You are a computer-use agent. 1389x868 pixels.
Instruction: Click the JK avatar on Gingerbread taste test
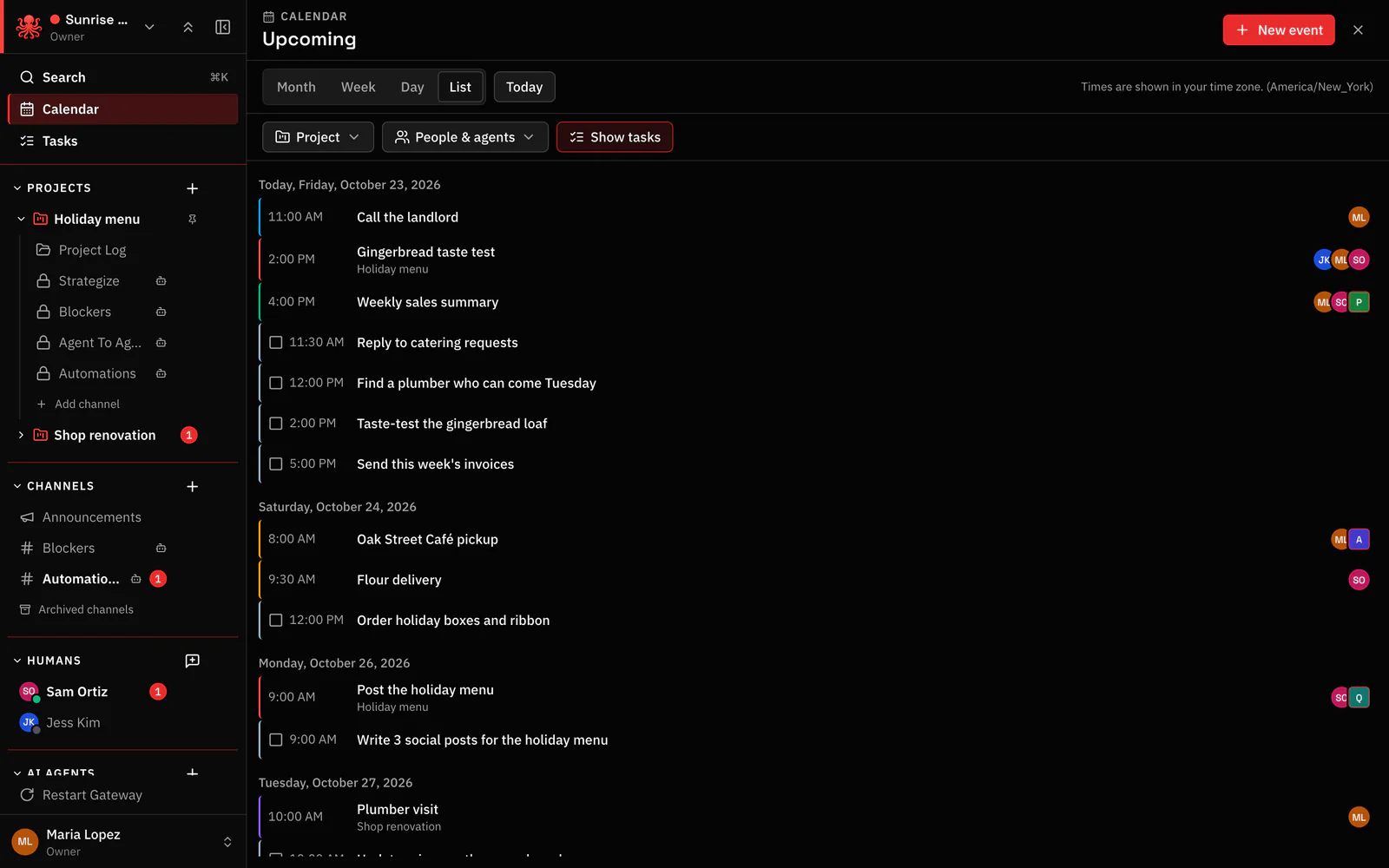coord(1322,260)
